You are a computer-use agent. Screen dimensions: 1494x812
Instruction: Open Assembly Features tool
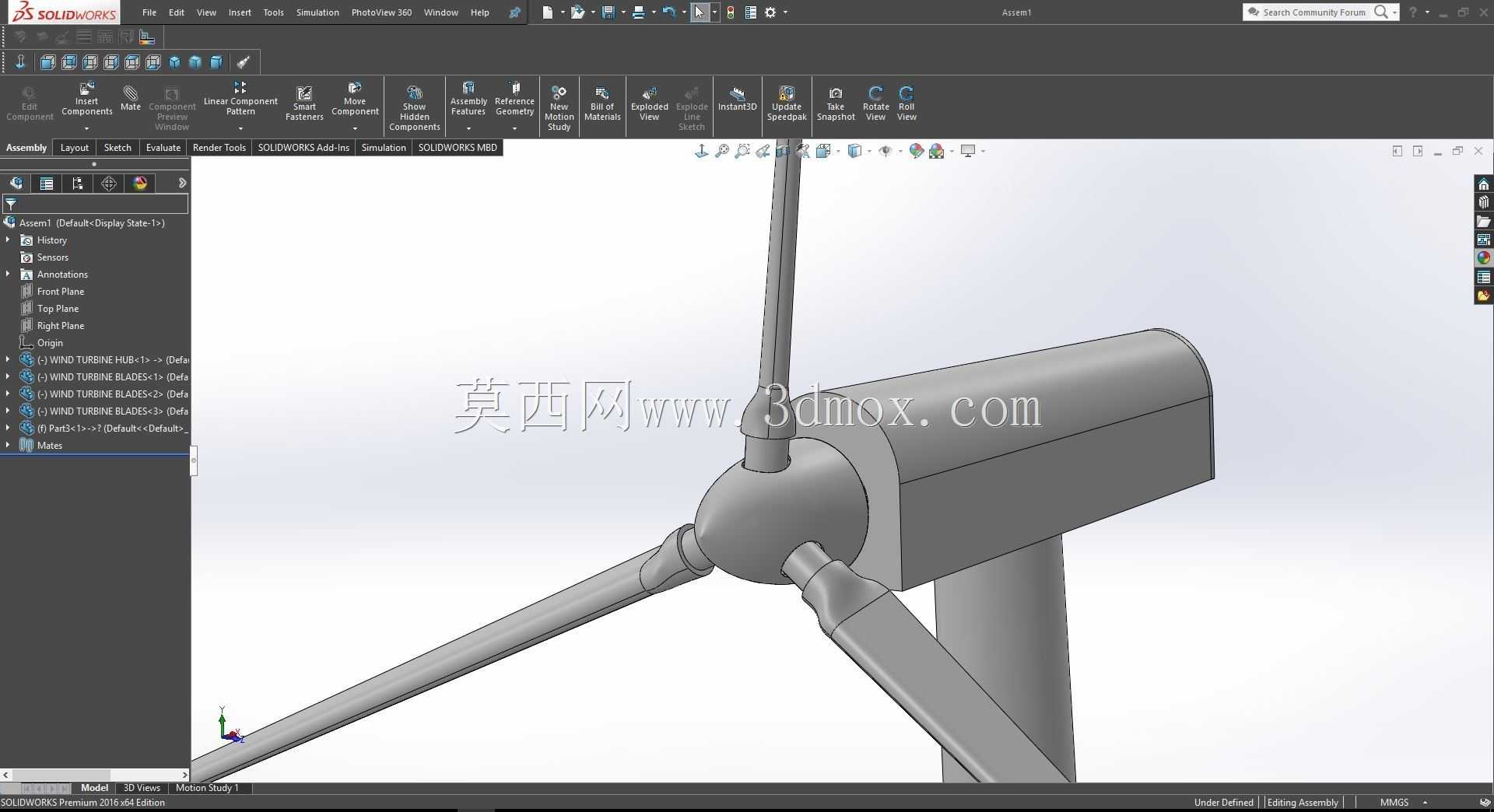coord(468,99)
